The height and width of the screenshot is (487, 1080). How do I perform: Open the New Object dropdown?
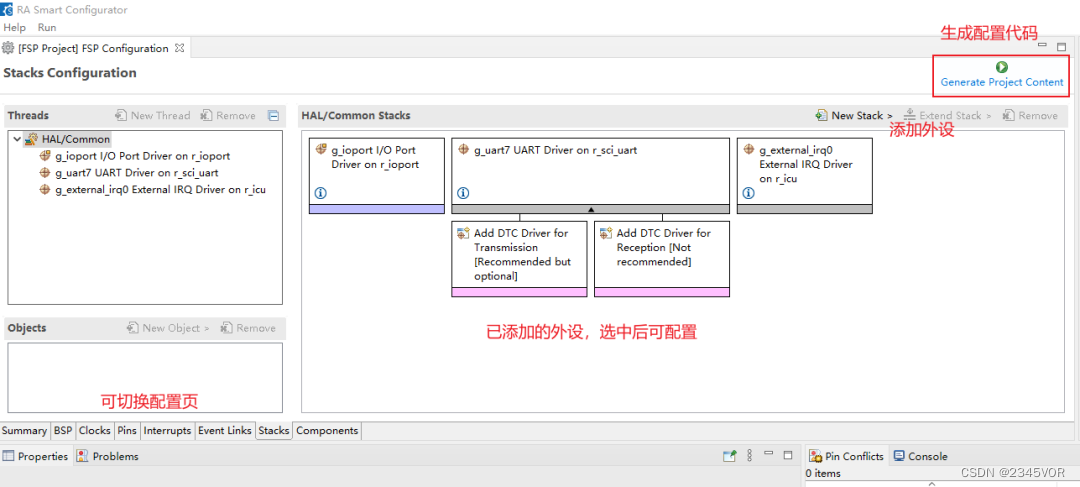point(168,328)
